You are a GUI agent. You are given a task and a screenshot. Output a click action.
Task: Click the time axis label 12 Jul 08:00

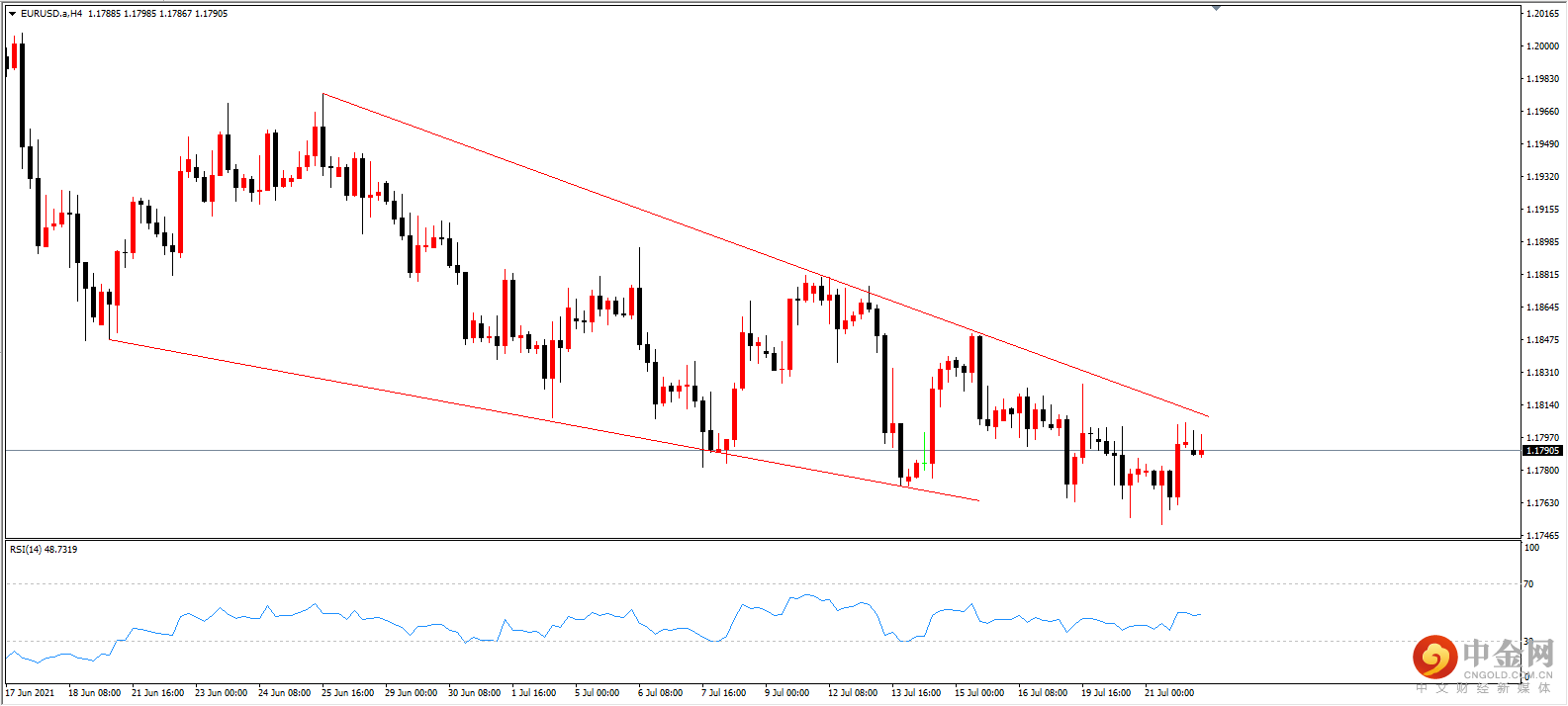tap(853, 693)
